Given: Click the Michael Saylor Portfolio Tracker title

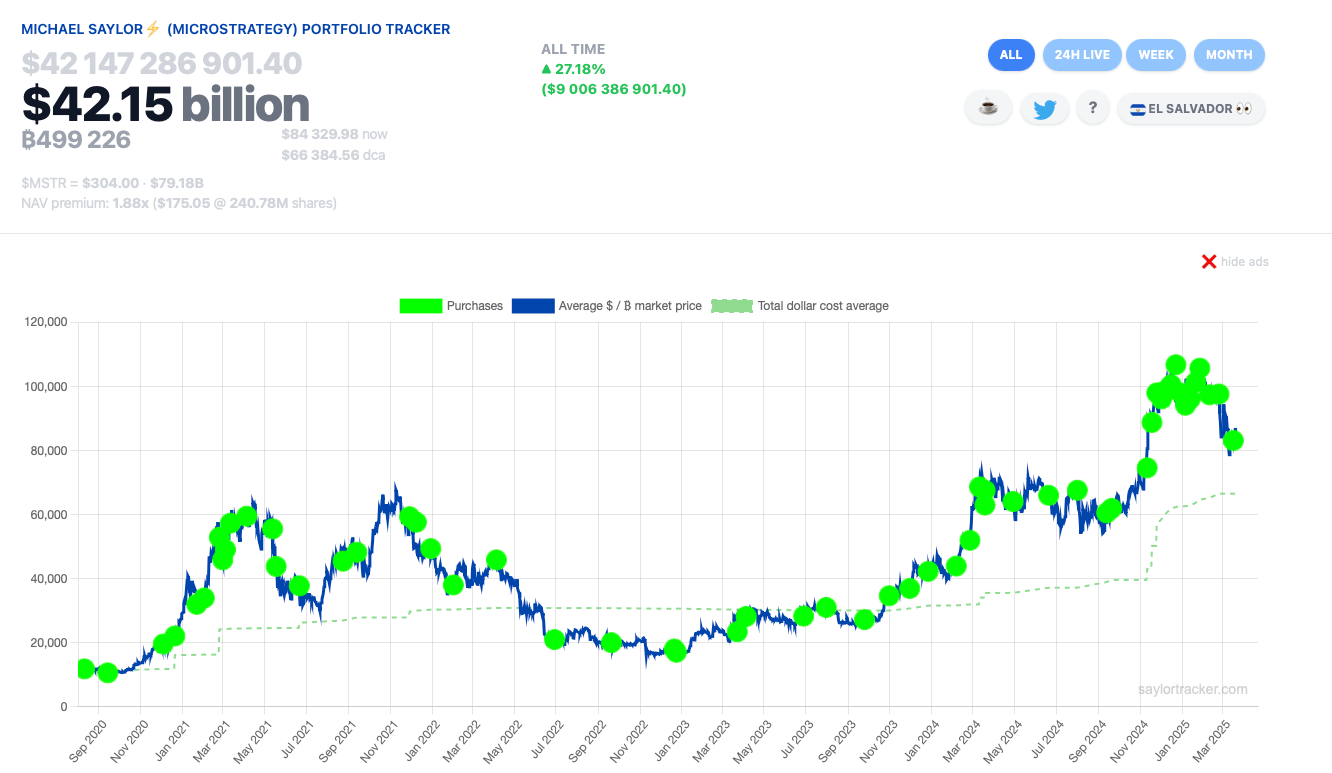Looking at the screenshot, I should [236, 29].
